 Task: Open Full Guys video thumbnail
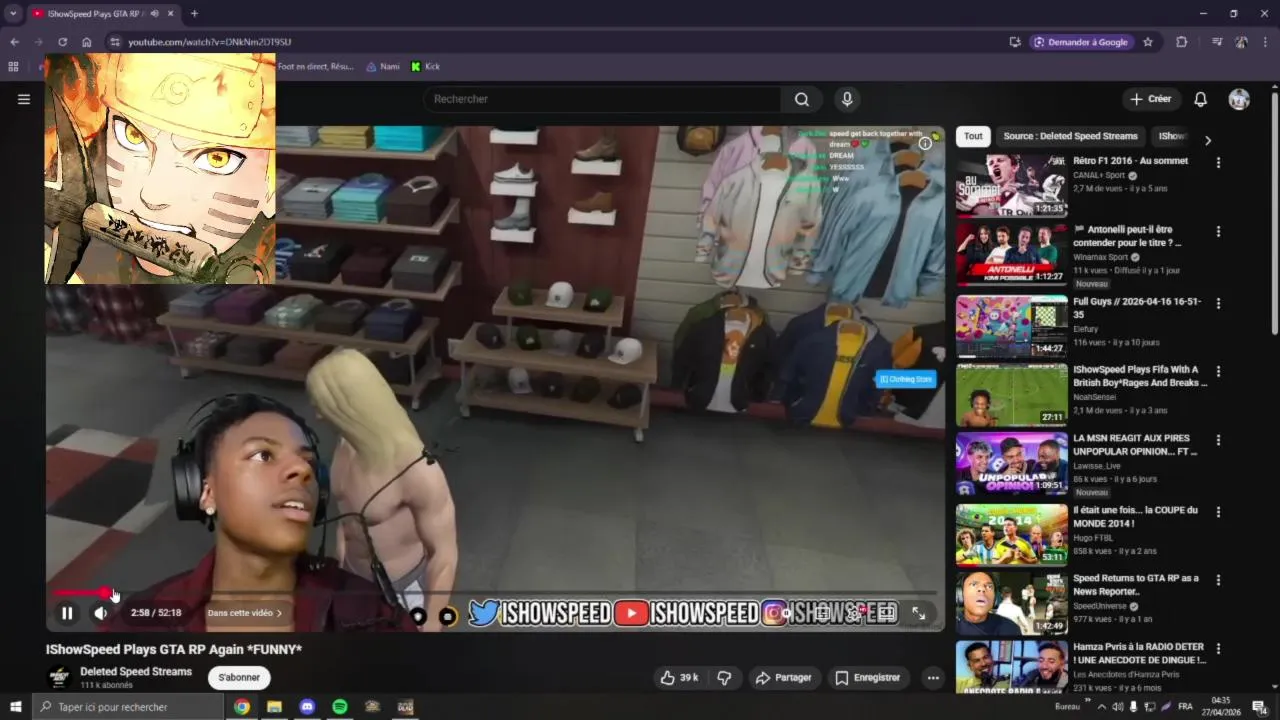tap(1011, 326)
